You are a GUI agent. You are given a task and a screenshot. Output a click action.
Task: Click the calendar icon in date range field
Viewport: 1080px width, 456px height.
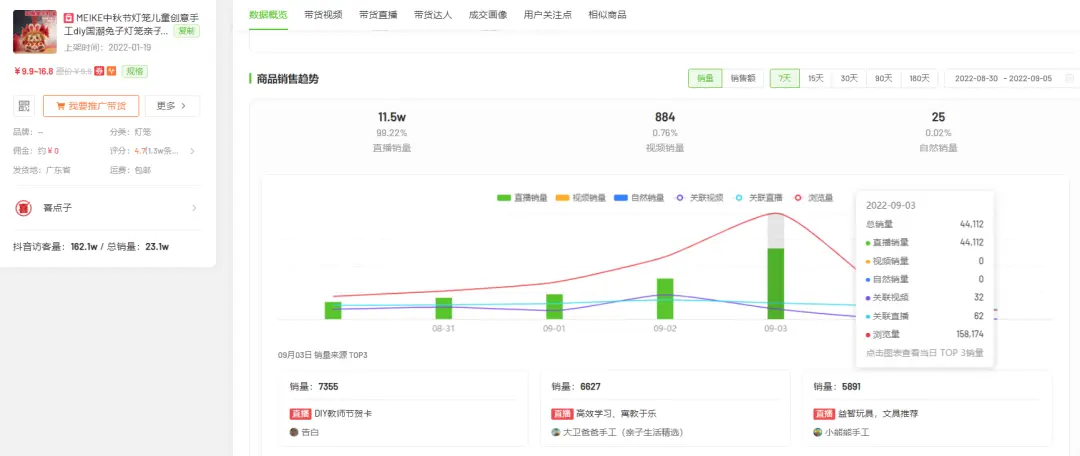point(1069,78)
